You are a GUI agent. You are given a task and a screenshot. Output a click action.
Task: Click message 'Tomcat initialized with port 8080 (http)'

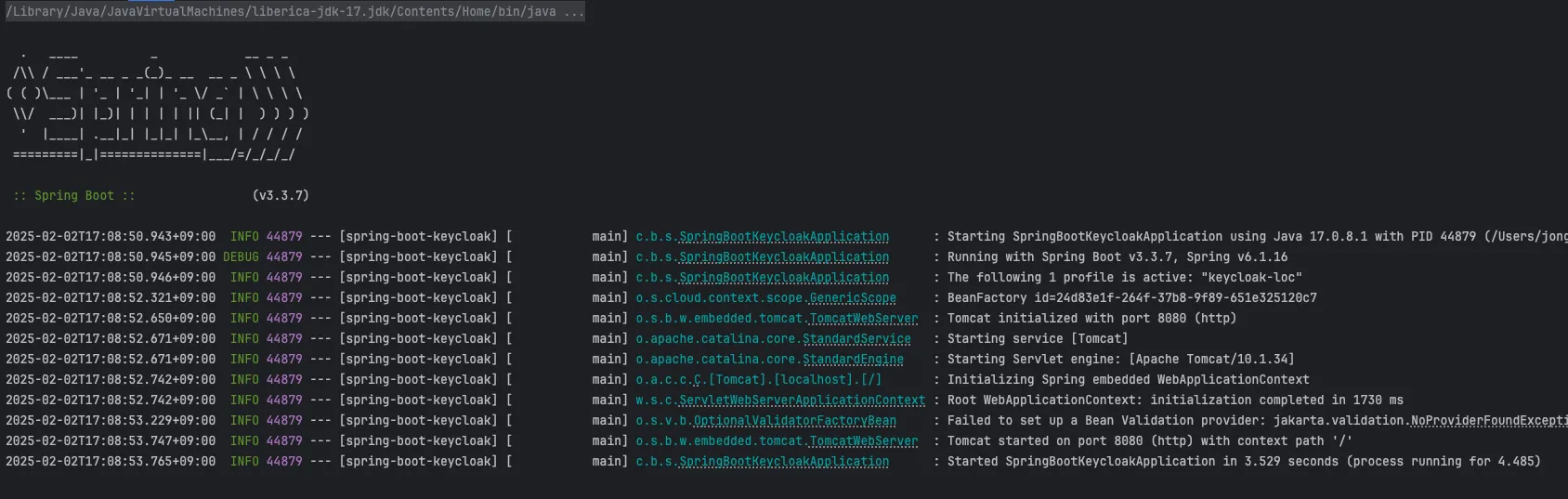1092,319
